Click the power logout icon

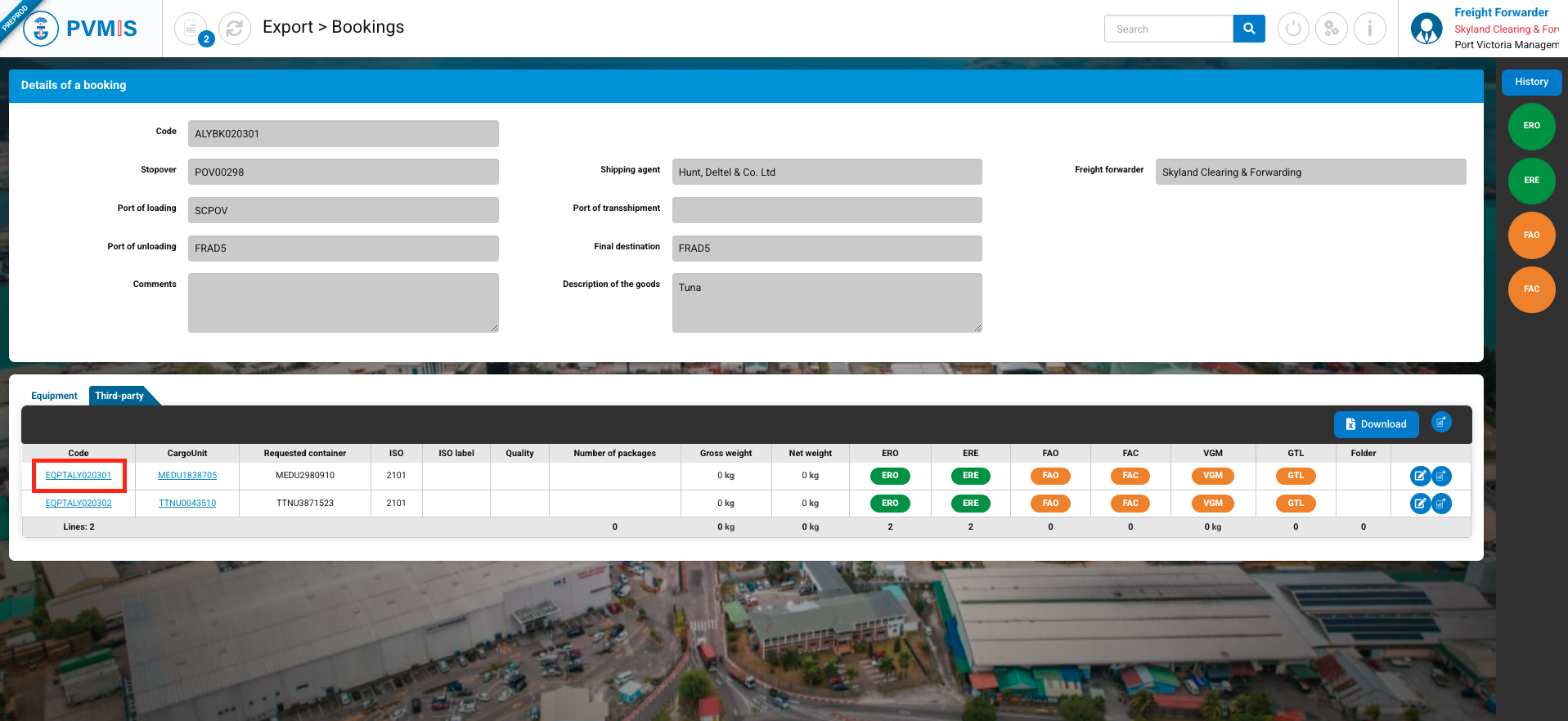1293,29
